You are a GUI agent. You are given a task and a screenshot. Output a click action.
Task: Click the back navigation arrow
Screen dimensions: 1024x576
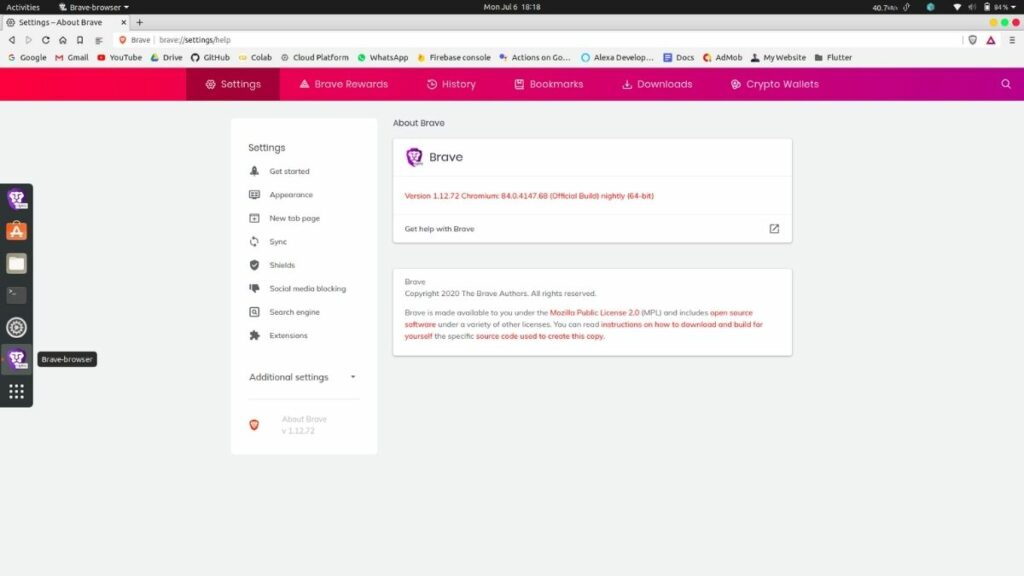(x=11, y=41)
